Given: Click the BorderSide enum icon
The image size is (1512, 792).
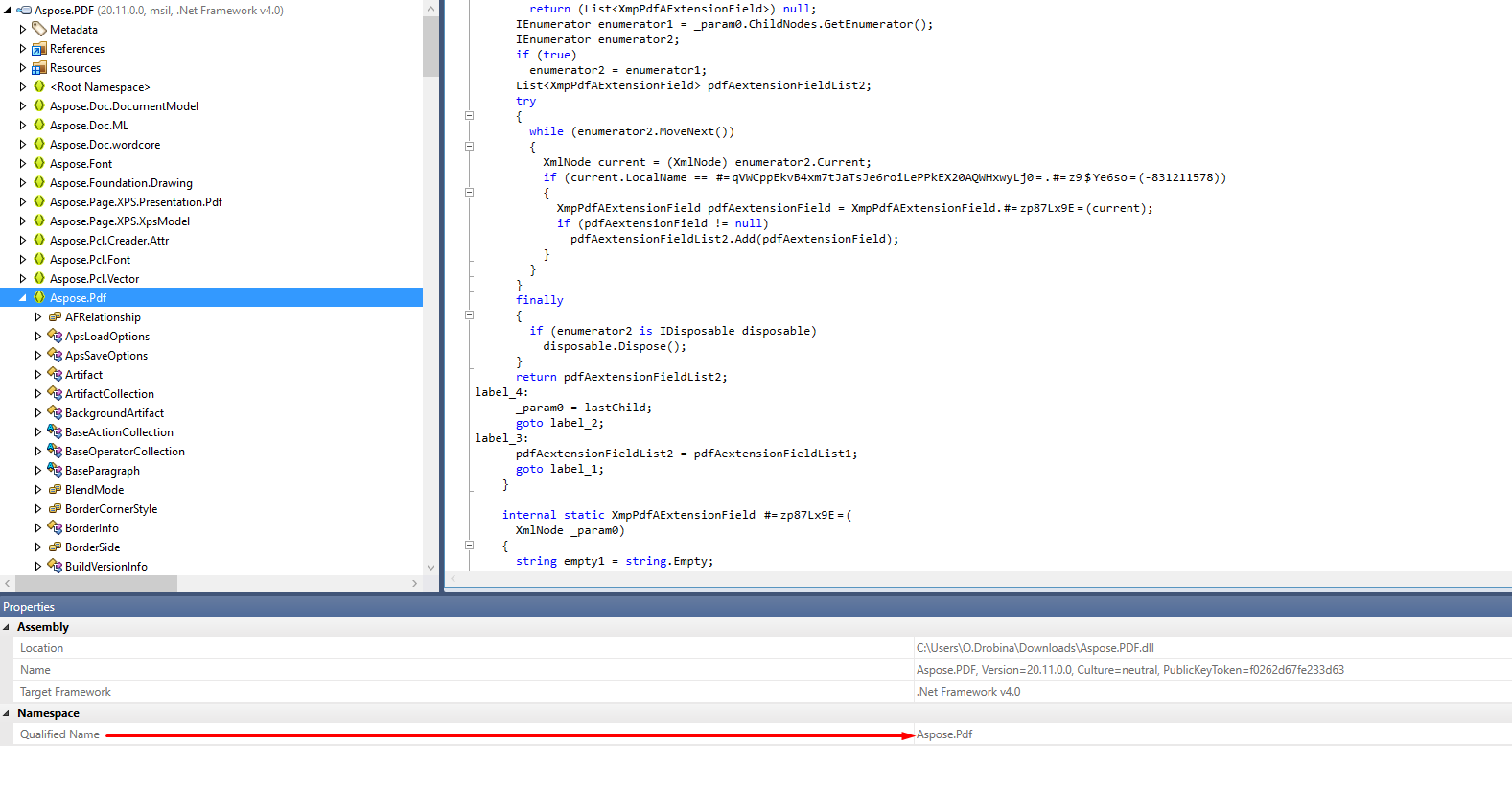Looking at the screenshot, I should tap(55, 547).
